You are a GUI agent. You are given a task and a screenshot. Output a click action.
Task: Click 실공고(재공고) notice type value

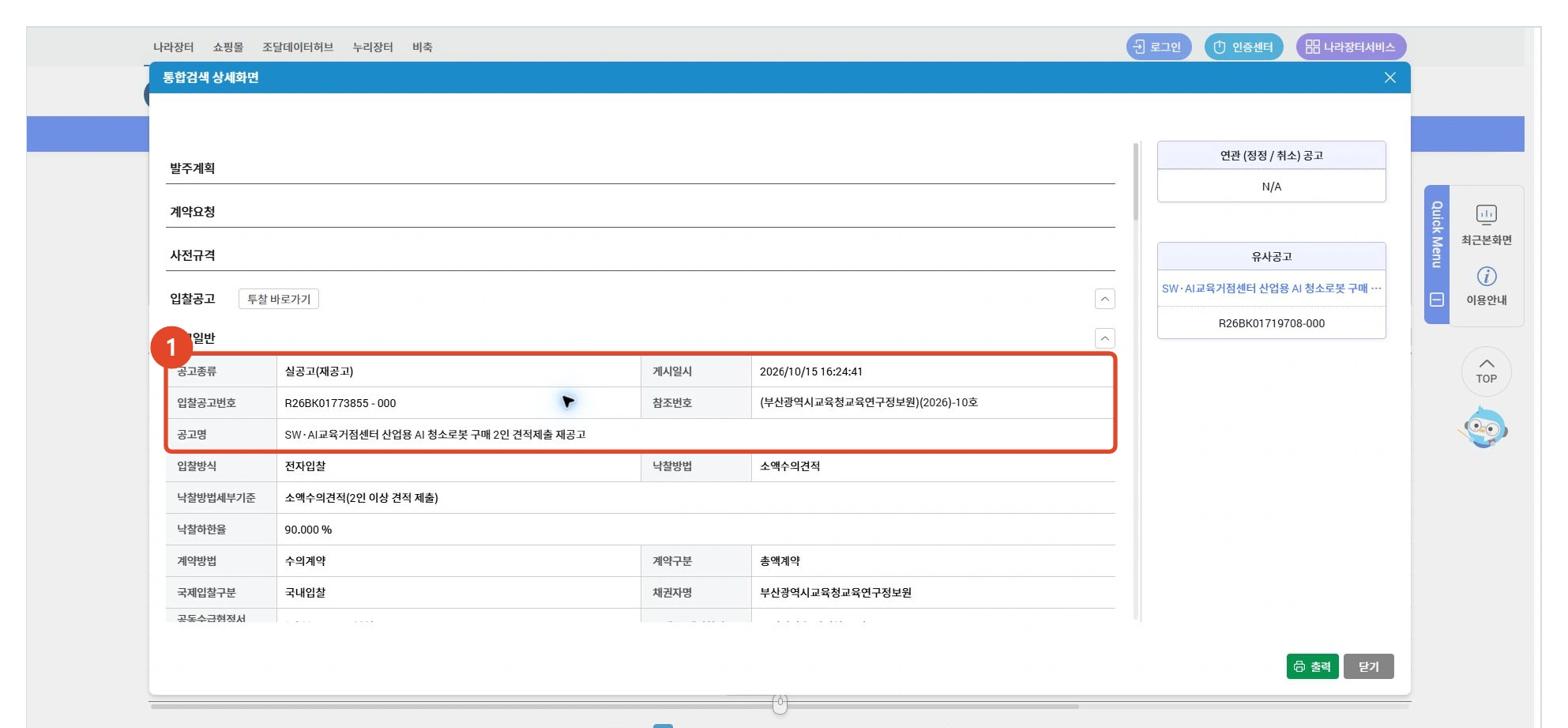coord(319,372)
